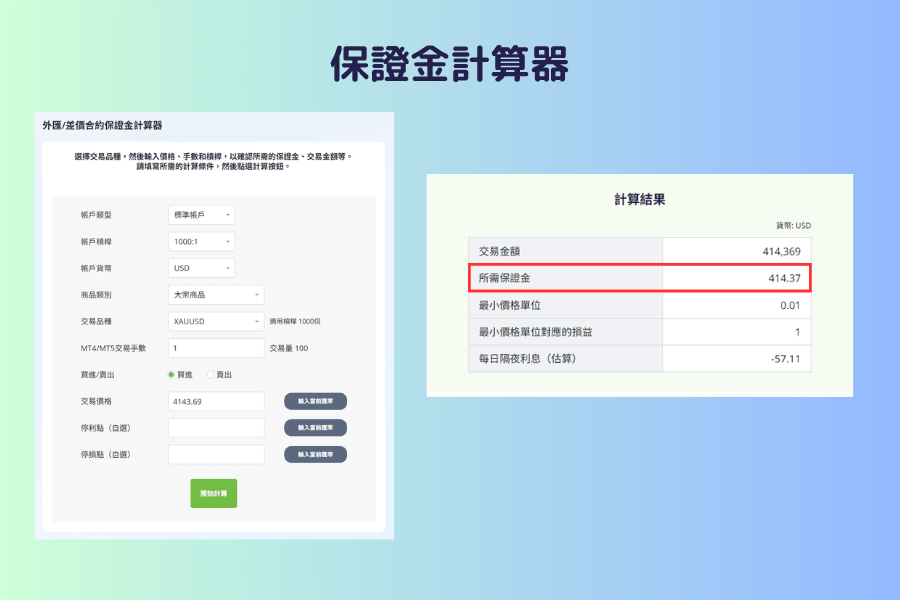Screen dimensions: 900x600
Task: Click the 交易量 100 note
Action: [x=289, y=348]
